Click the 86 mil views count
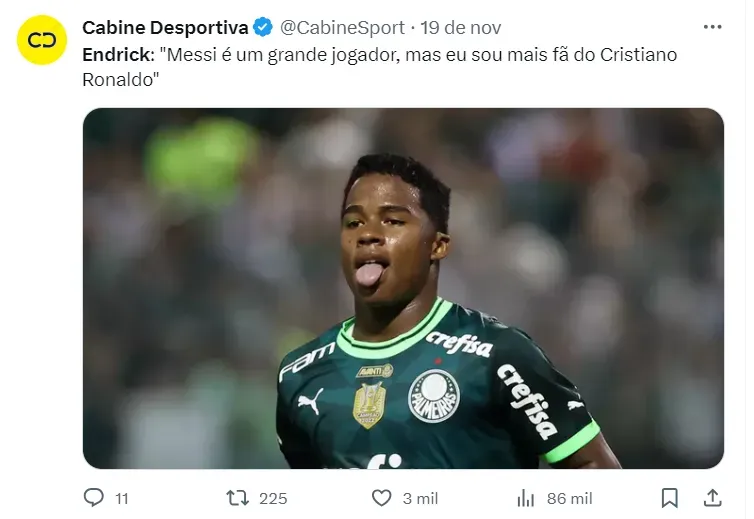Image resolution: width=754 pixels, height=519 pixels. 569,499
